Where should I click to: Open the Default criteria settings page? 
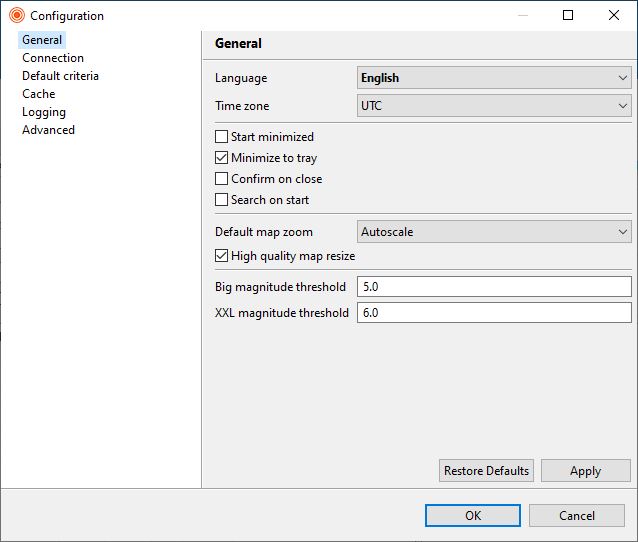[60, 76]
